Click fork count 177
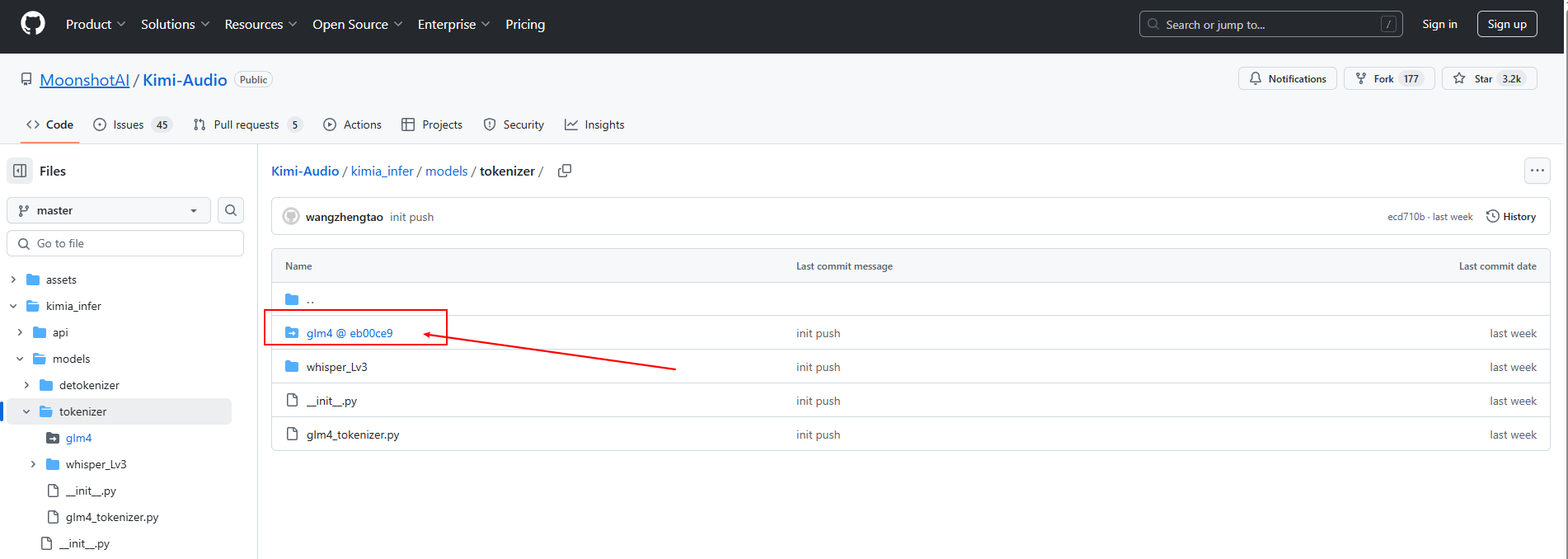Screen dimensions: 1568x559 (1411, 78)
